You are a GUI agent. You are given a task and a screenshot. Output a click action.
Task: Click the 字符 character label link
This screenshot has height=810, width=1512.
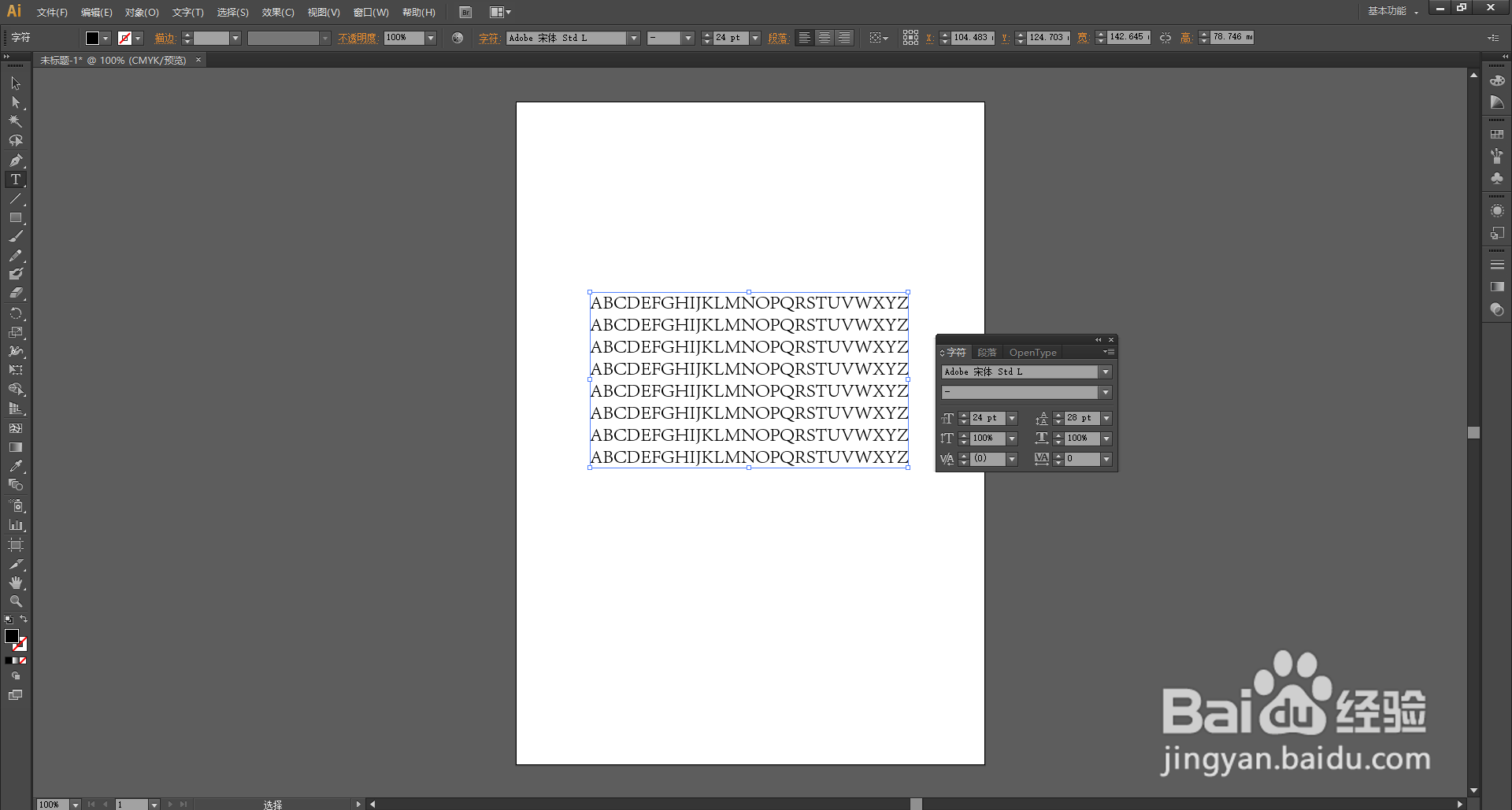488,38
